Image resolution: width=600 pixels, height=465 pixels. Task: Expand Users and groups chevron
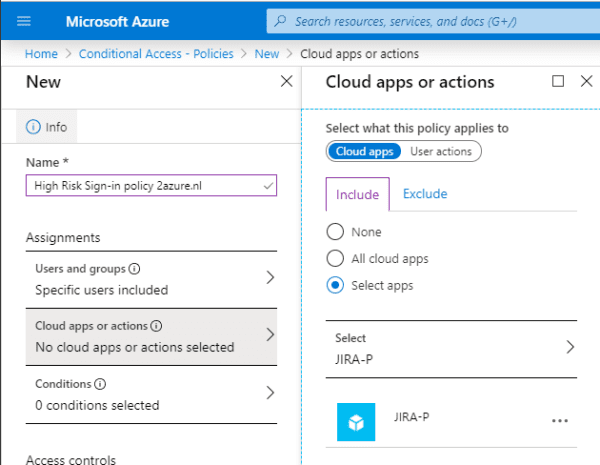click(270, 277)
